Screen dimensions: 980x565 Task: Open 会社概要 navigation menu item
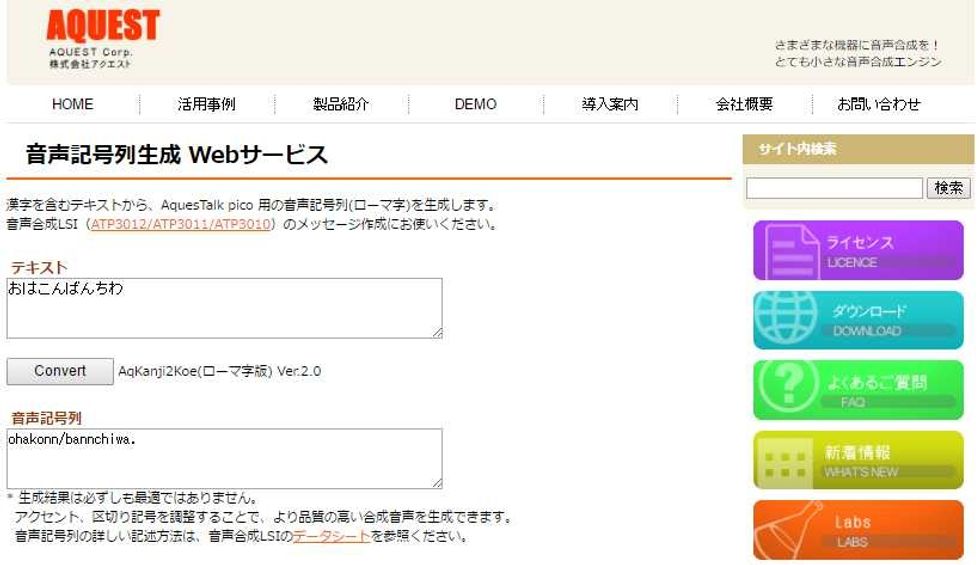pyautogui.click(x=744, y=104)
